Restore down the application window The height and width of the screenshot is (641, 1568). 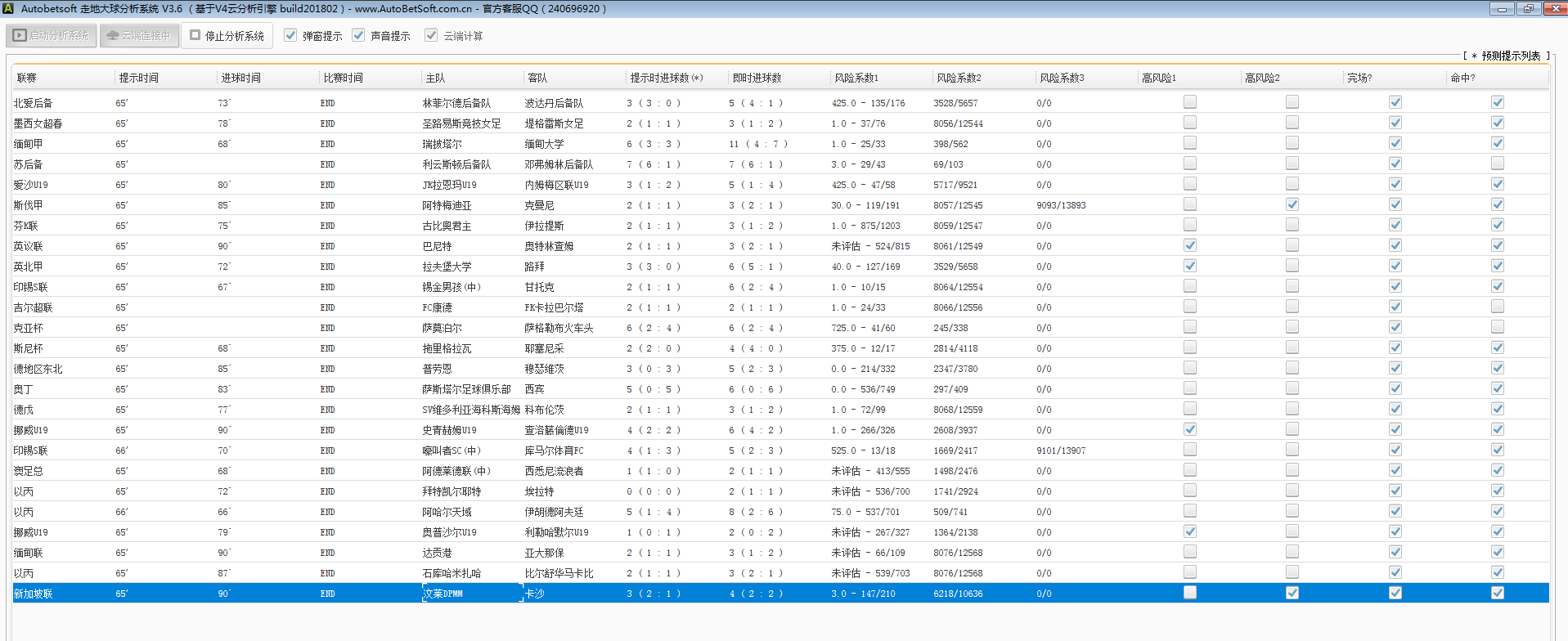1528,9
